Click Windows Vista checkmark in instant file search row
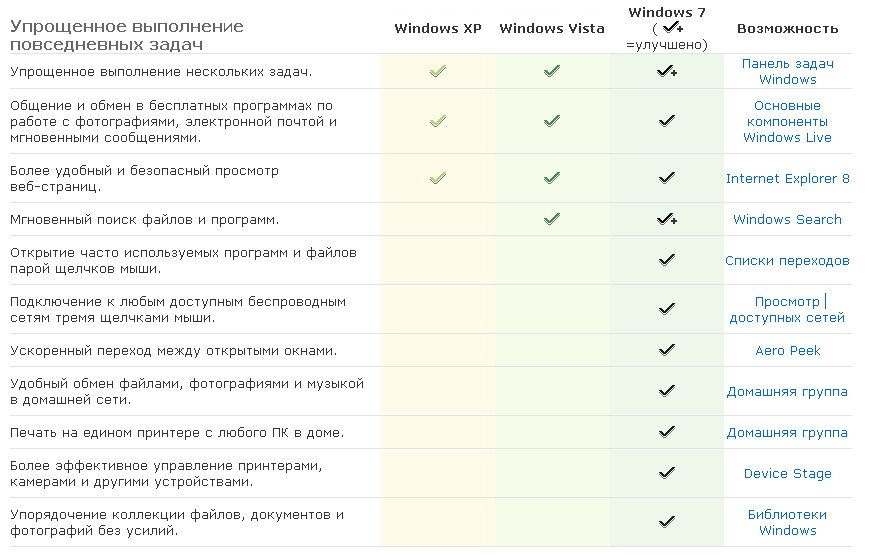Screen dimensions: 872x555 551,219
